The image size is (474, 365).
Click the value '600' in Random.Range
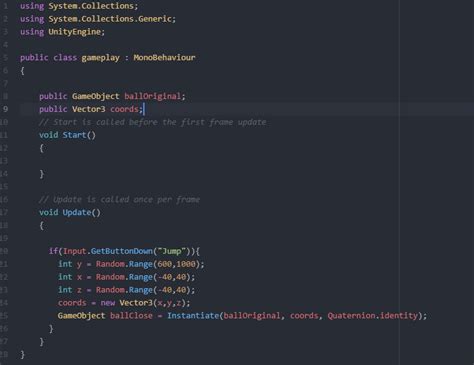click(164, 264)
